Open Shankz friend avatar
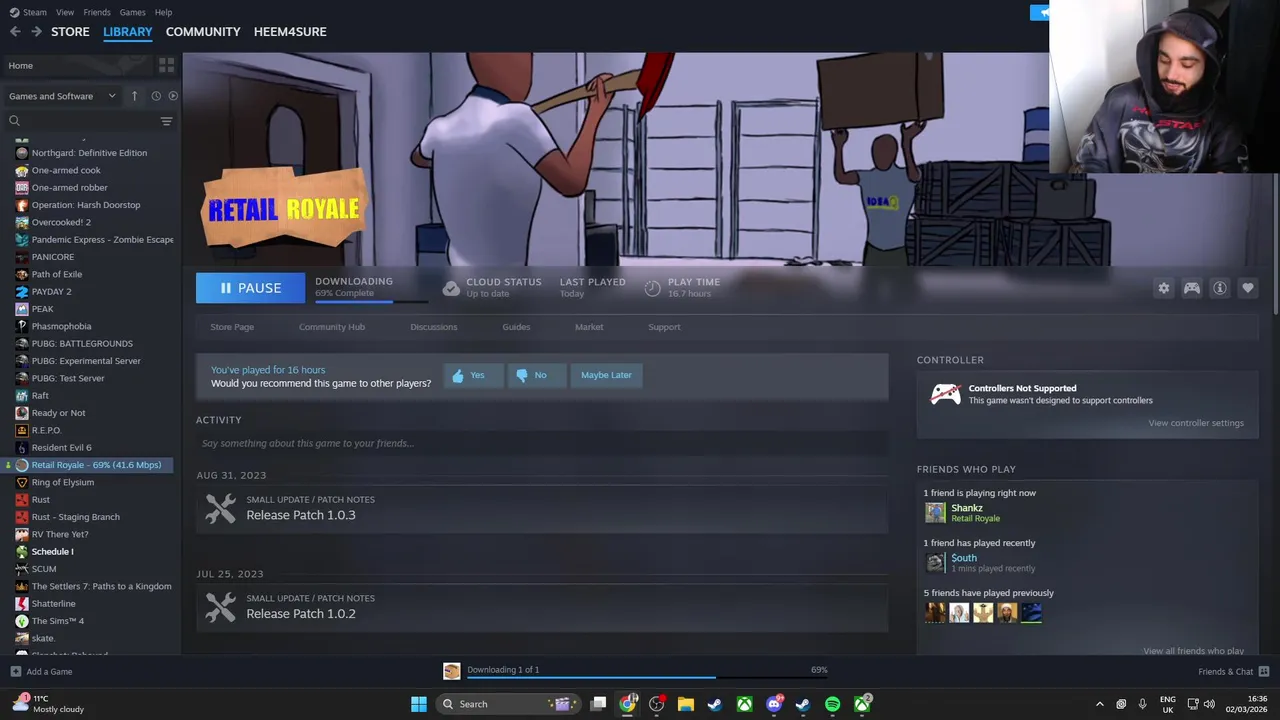 pyautogui.click(x=935, y=513)
